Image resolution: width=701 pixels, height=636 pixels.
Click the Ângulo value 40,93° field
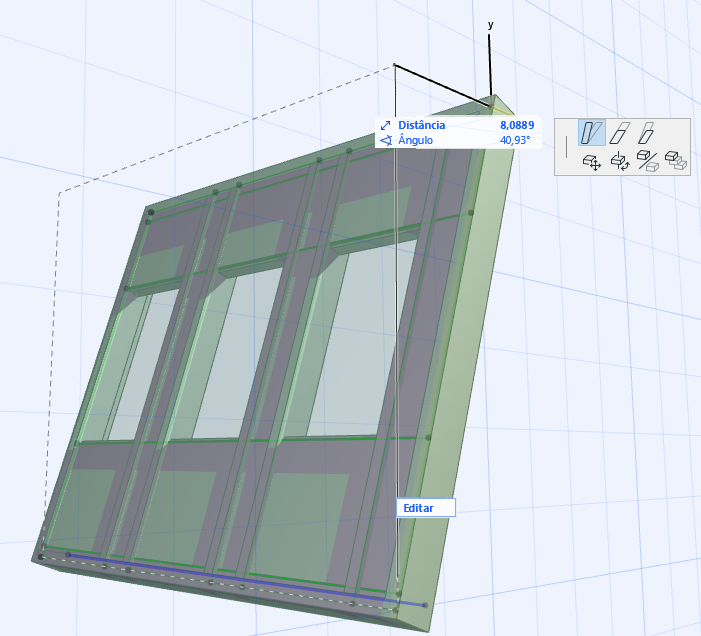tap(515, 140)
